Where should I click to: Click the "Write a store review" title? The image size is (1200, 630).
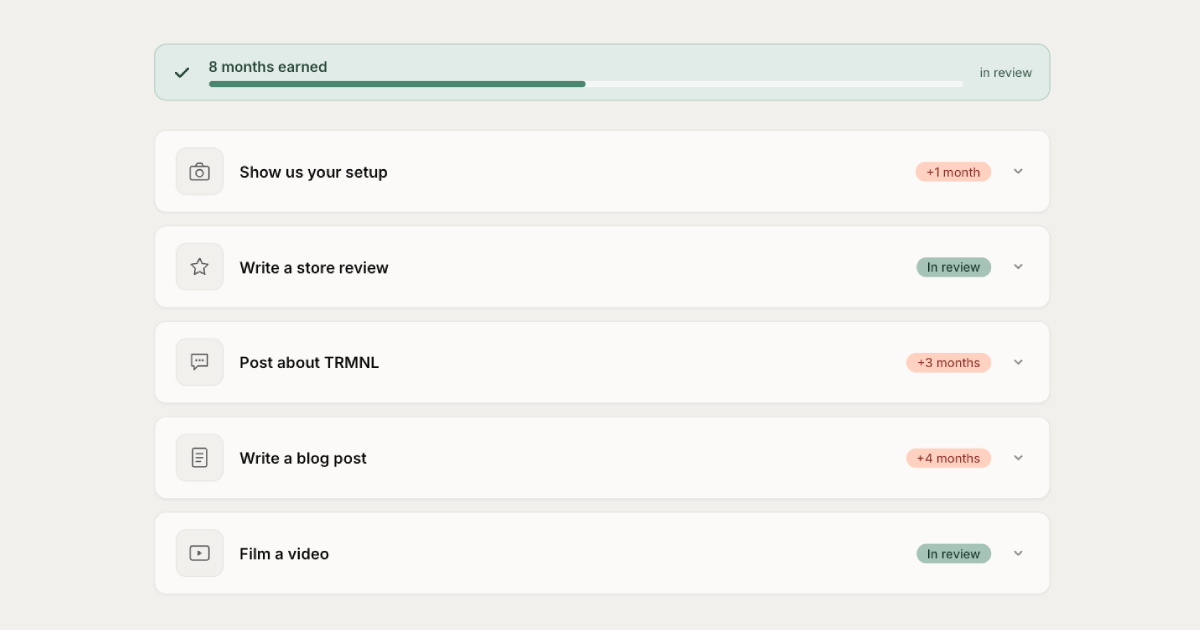pos(314,268)
